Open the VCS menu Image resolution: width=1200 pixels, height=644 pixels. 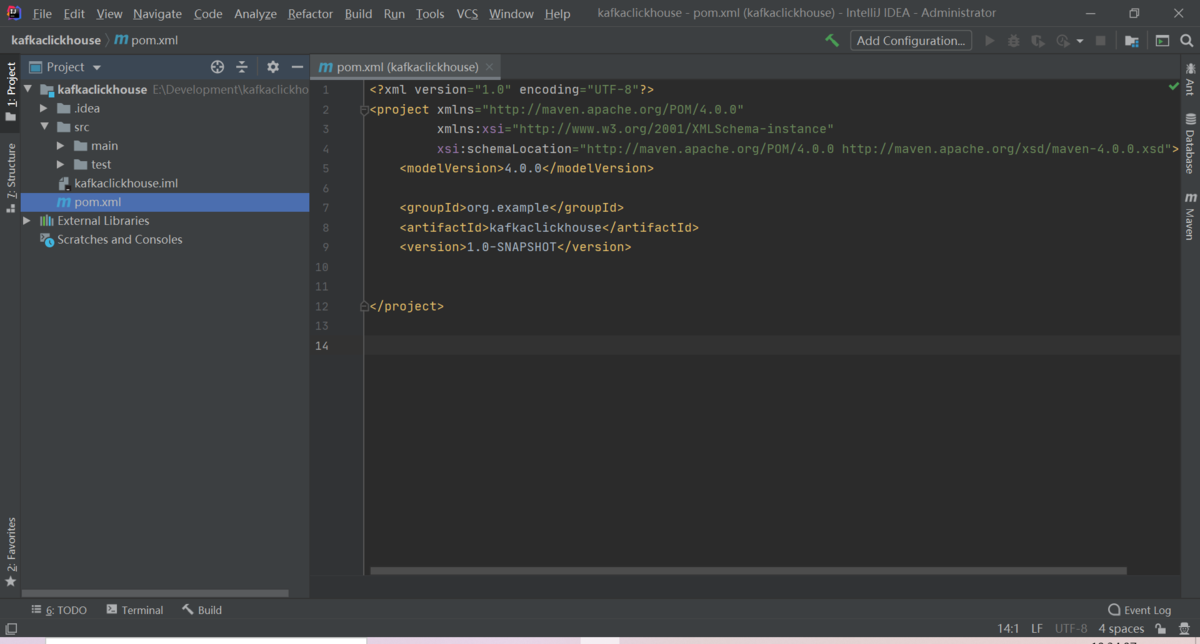click(467, 14)
